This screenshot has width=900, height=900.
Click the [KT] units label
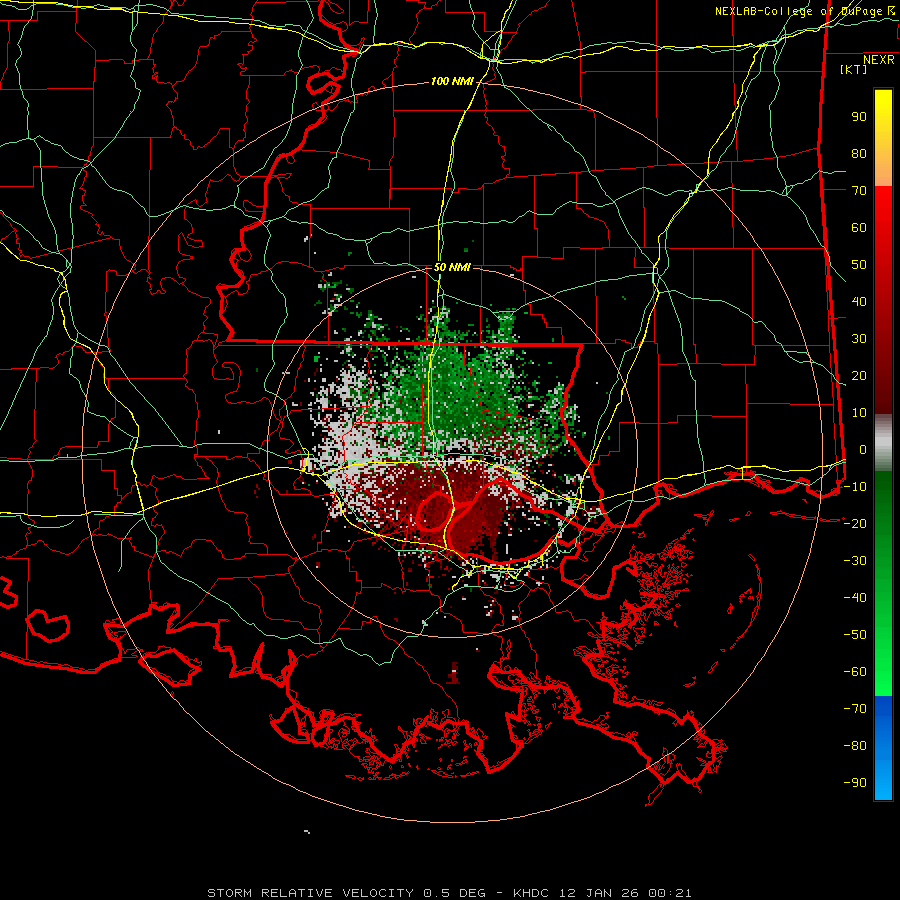pos(854,69)
